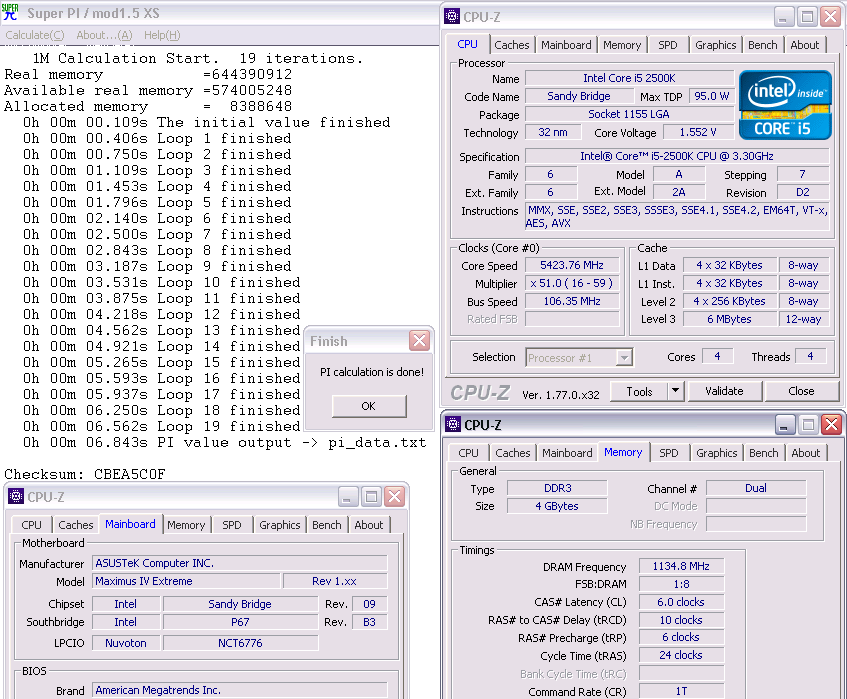This screenshot has width=847, height=699.
Task: Click the FSB:DRAM ratio value 1:8
Action: (x=681, y=584)
